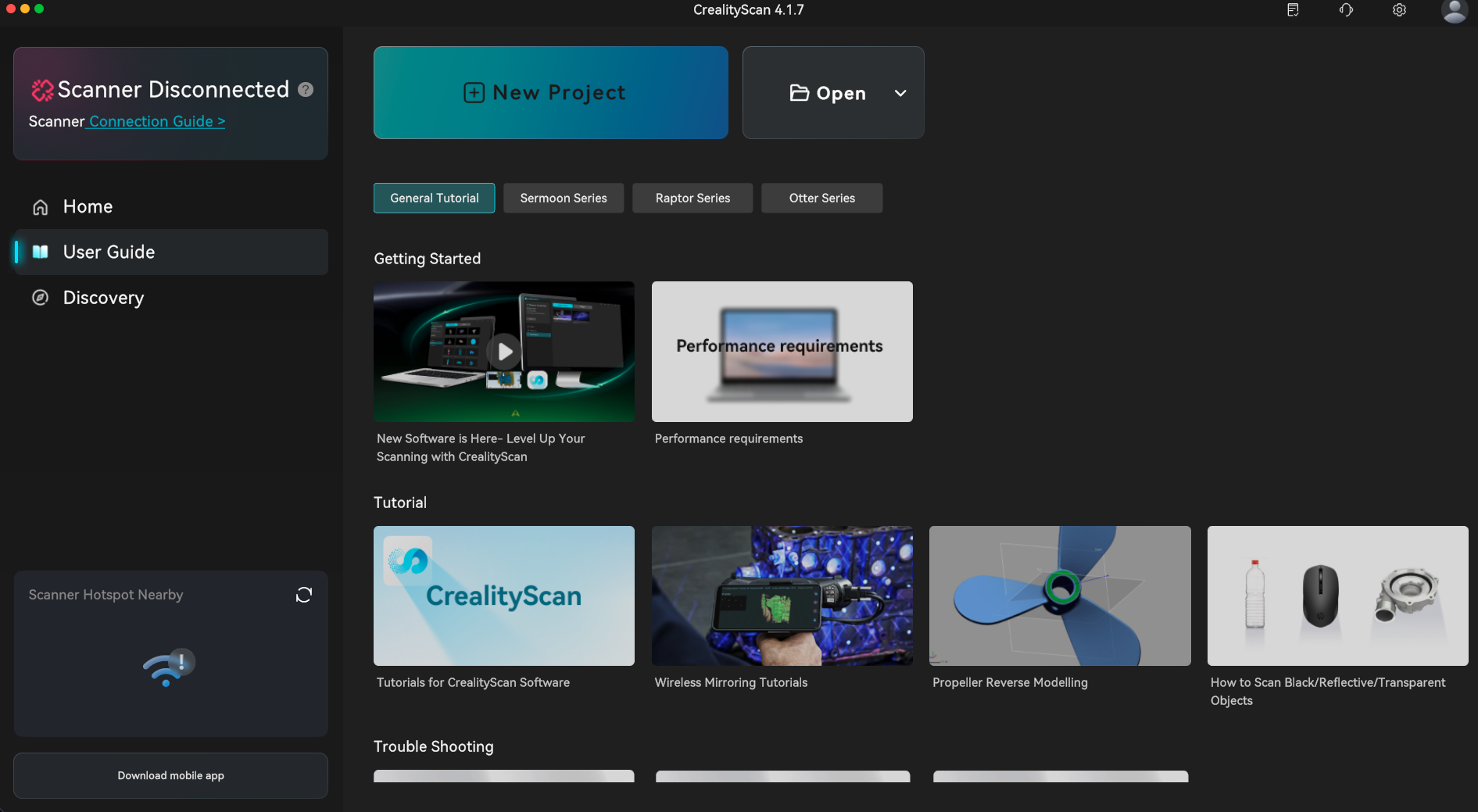Screen dimensions: 1478x812
Task: Open the survey/feedback notes icon in title bar
Action: 1292,9
